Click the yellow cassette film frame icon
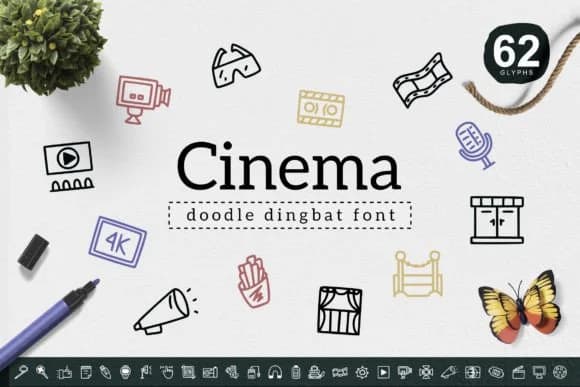The image size is (580, 387). (x=321, y=109)
